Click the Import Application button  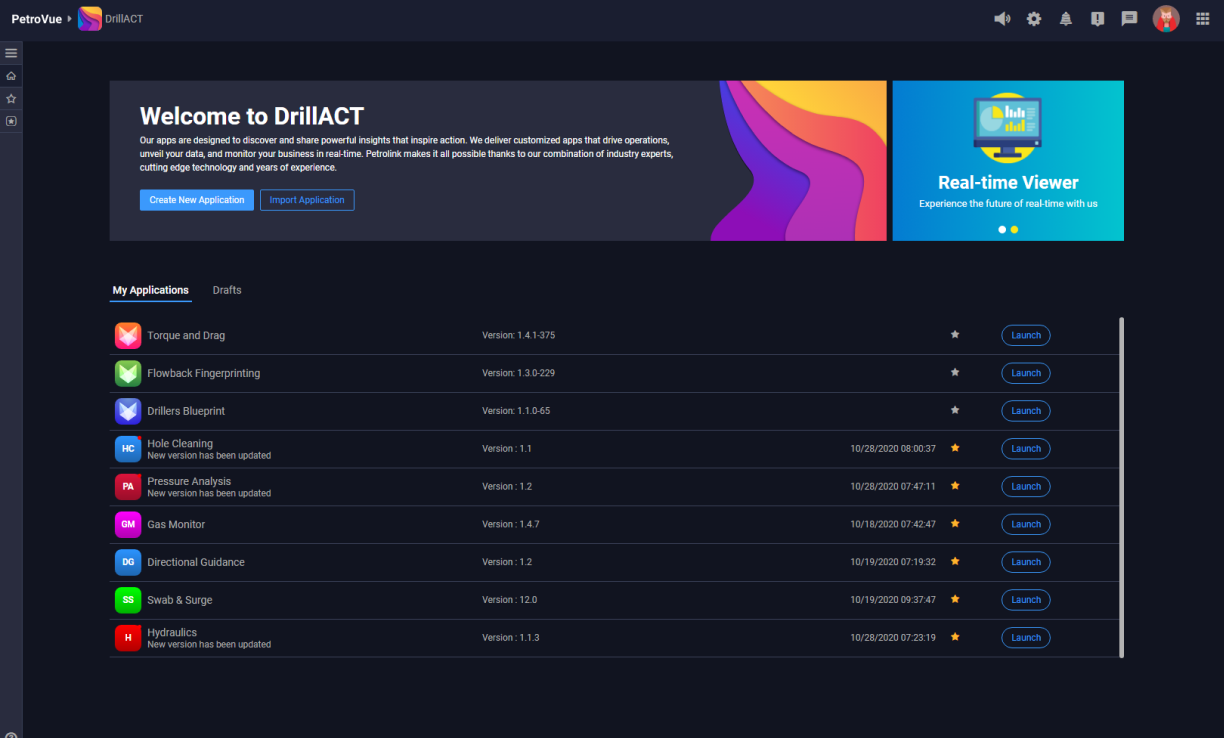(x=307, y=200)
